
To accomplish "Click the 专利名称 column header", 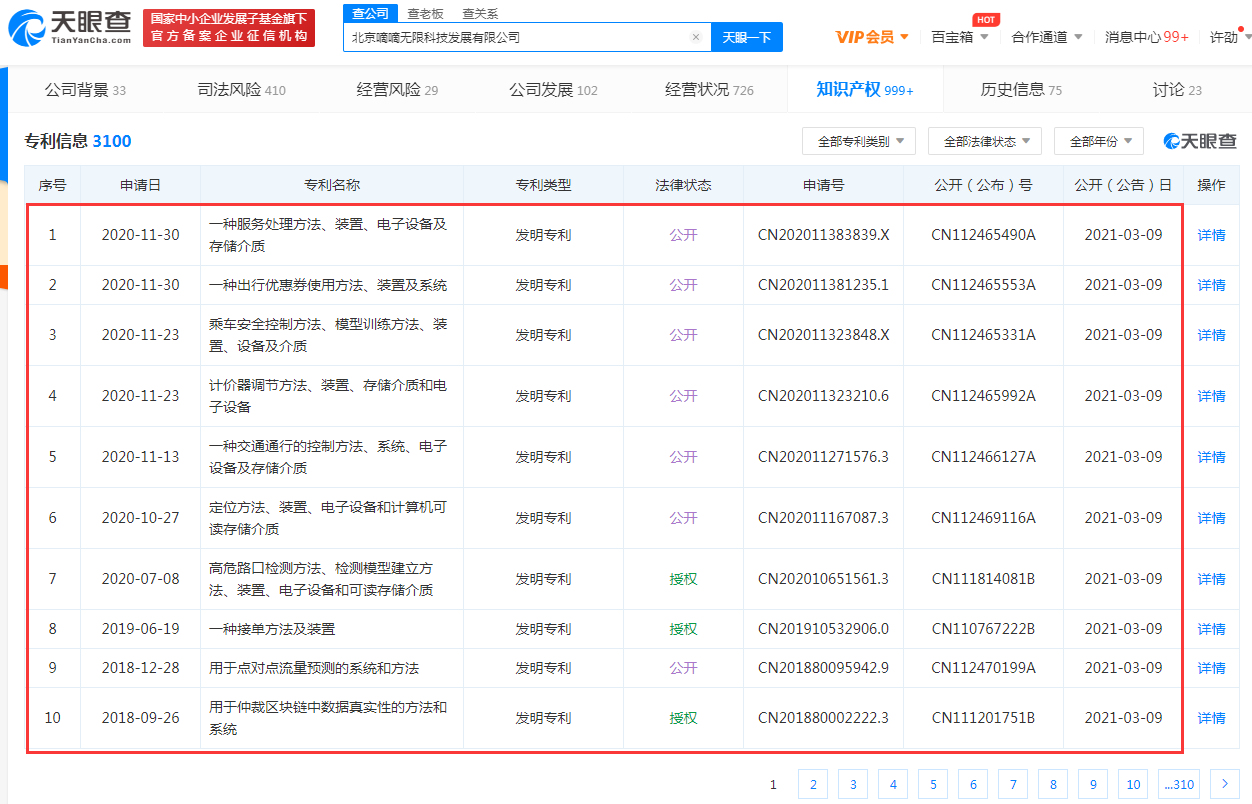I will coord(332,185).
